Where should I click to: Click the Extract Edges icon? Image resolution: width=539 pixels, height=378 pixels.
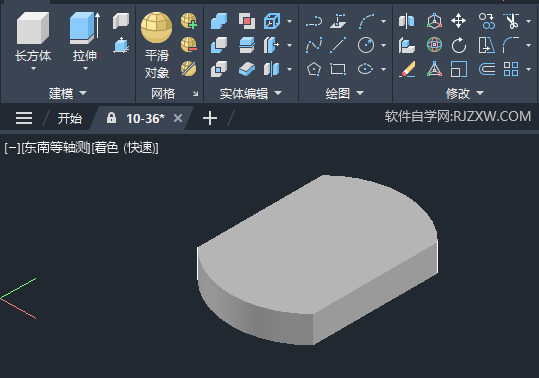click(x=272, y=21)
